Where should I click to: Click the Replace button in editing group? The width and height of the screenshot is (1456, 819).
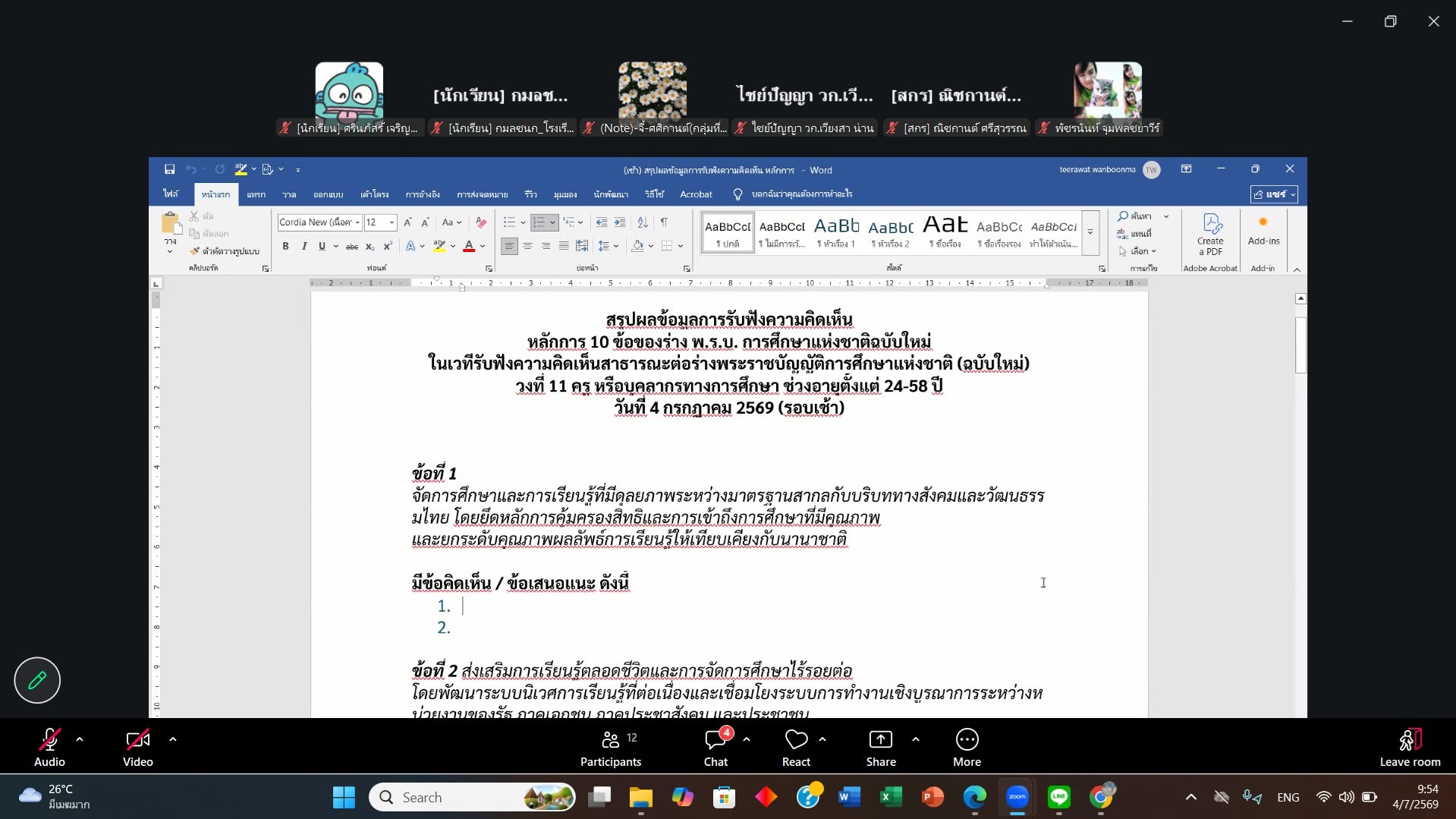1134,234
